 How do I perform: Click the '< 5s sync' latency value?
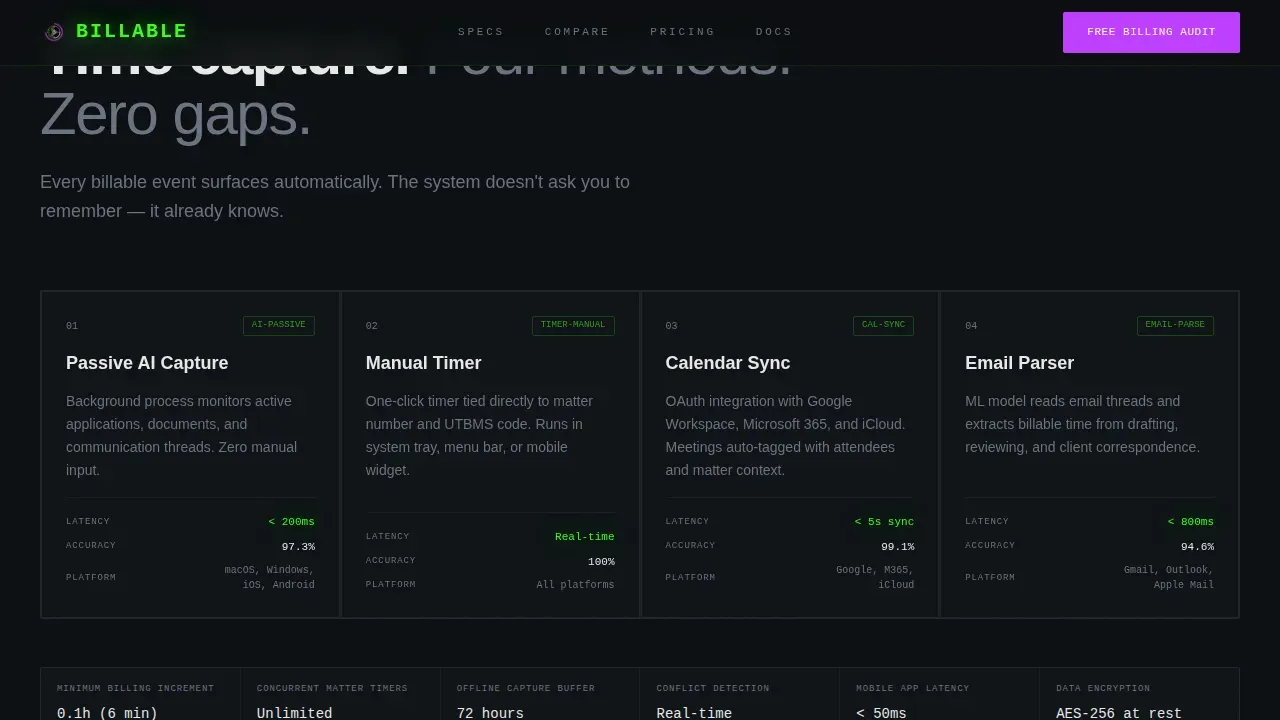(884, 522)
